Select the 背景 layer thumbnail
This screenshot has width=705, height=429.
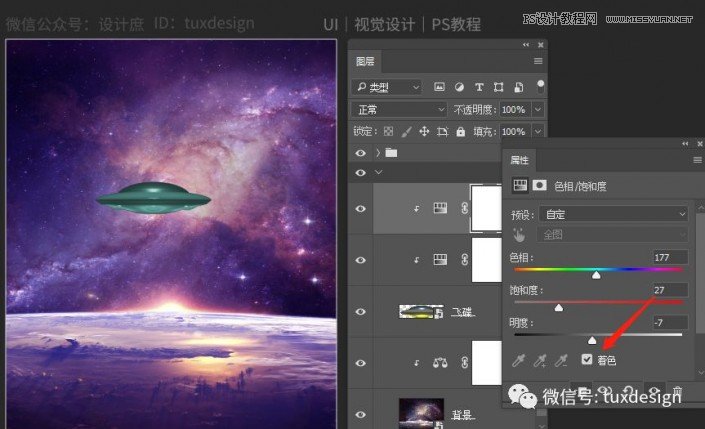pos(421,414)
